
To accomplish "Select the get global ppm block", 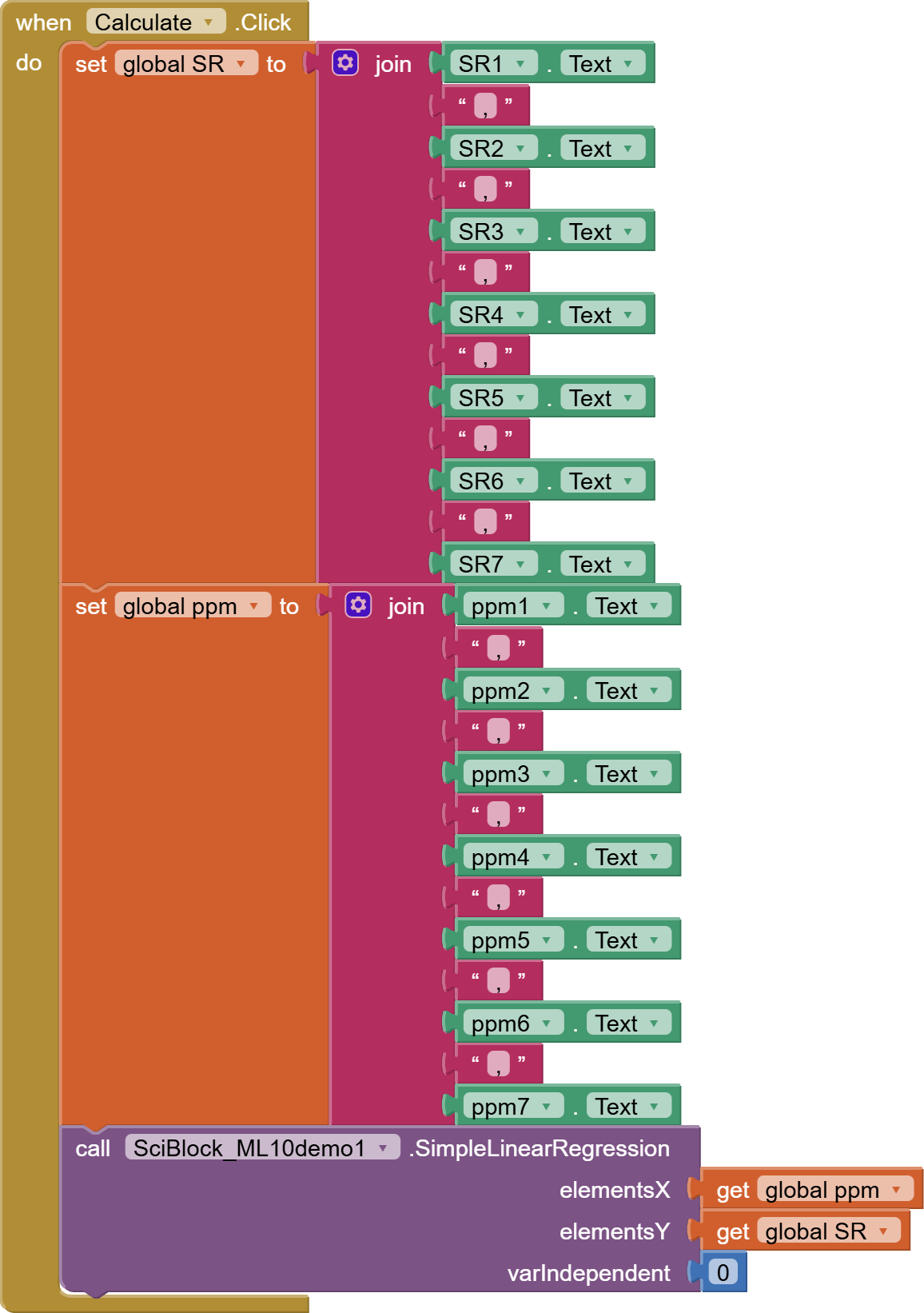I will pos(731,1190).
